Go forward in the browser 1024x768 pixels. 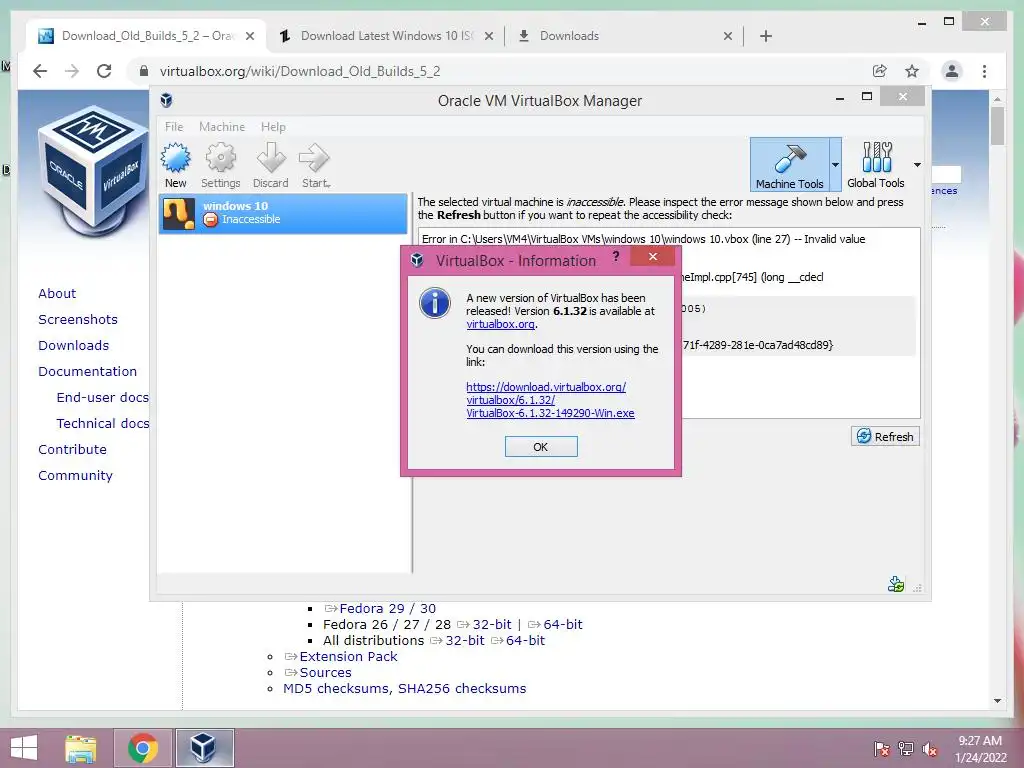[72, 71]
